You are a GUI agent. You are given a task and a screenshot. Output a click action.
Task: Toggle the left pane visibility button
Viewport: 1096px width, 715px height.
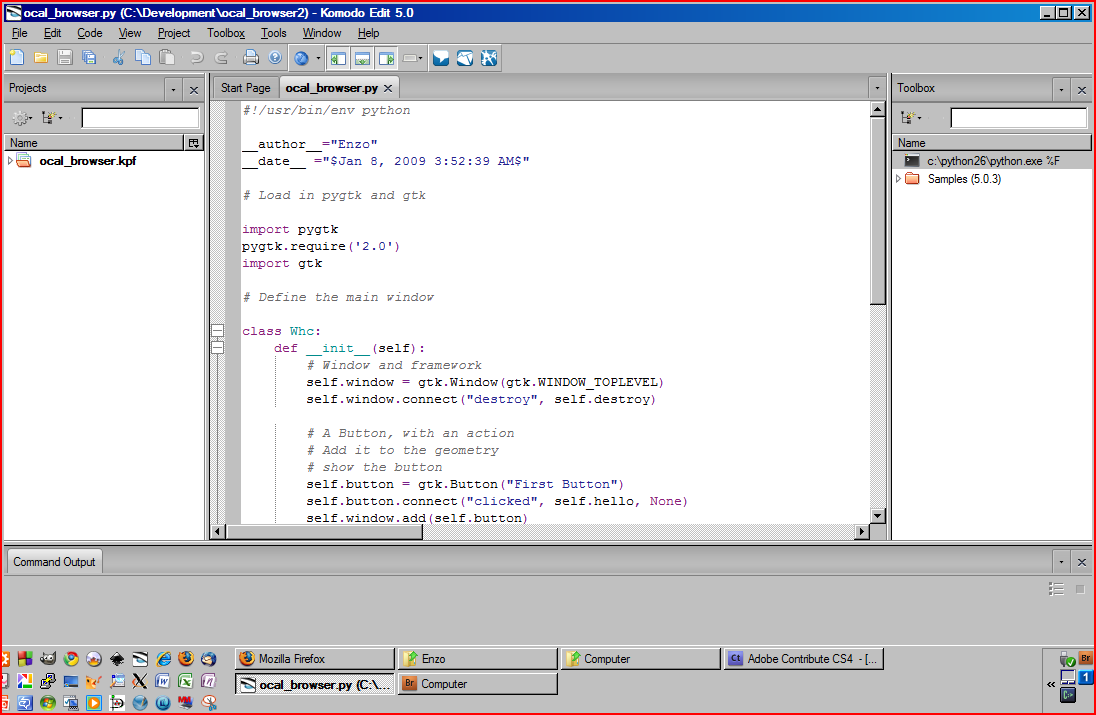(338, 59)
